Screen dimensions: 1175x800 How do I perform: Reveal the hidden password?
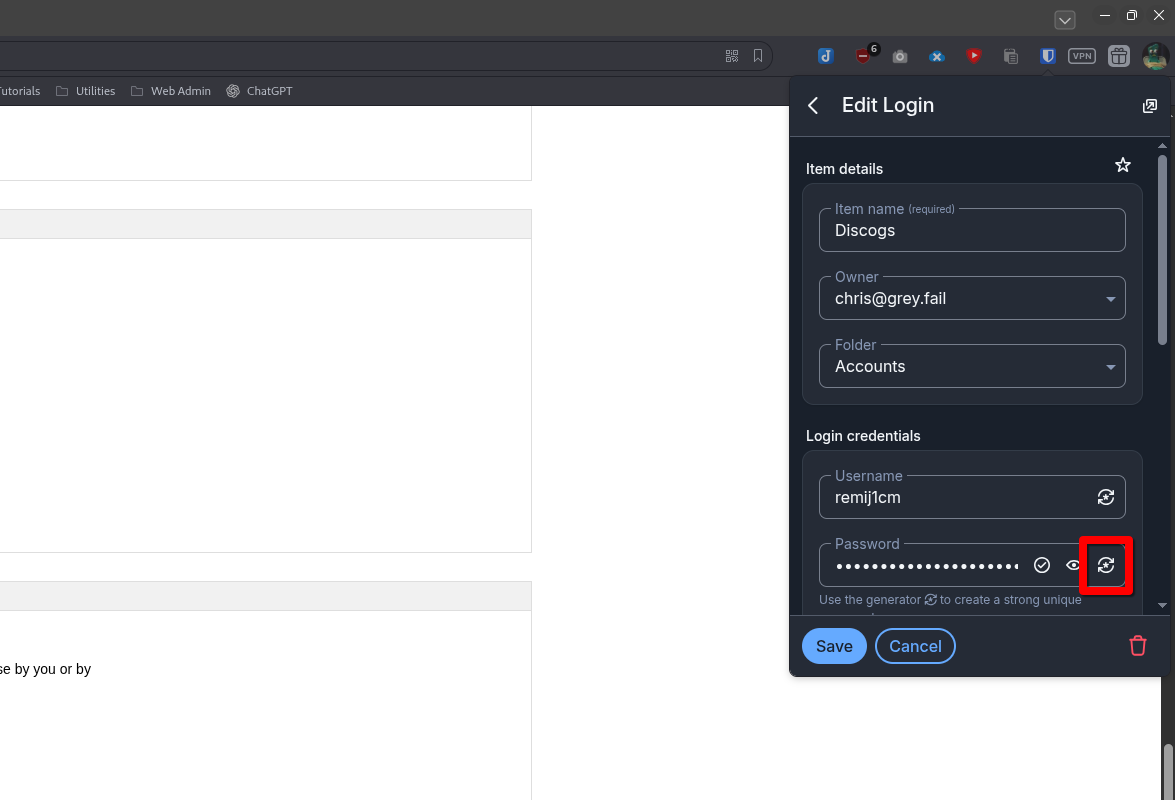tap(1073, 565)
